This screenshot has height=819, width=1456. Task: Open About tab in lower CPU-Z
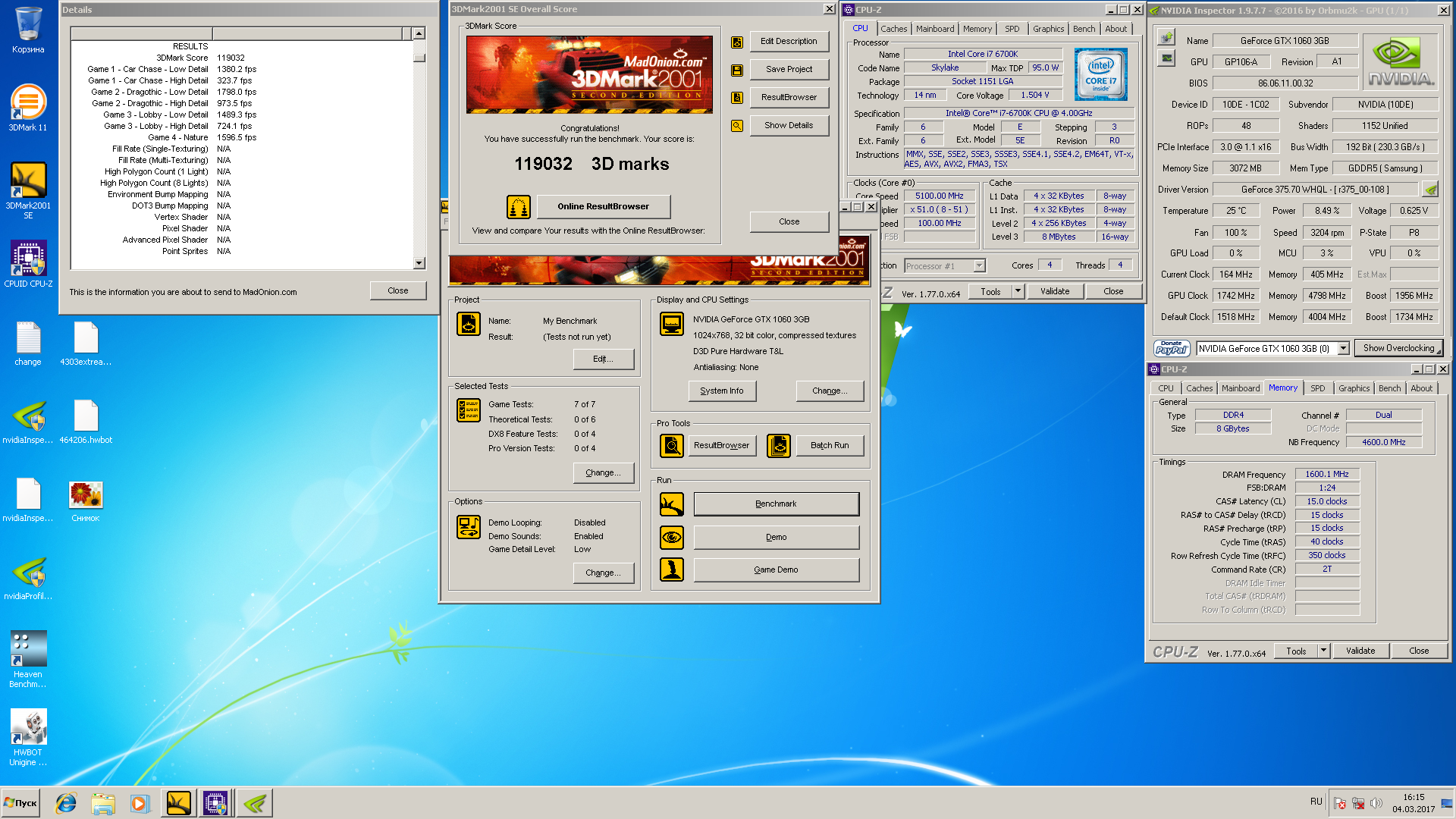pos(1421,388)
